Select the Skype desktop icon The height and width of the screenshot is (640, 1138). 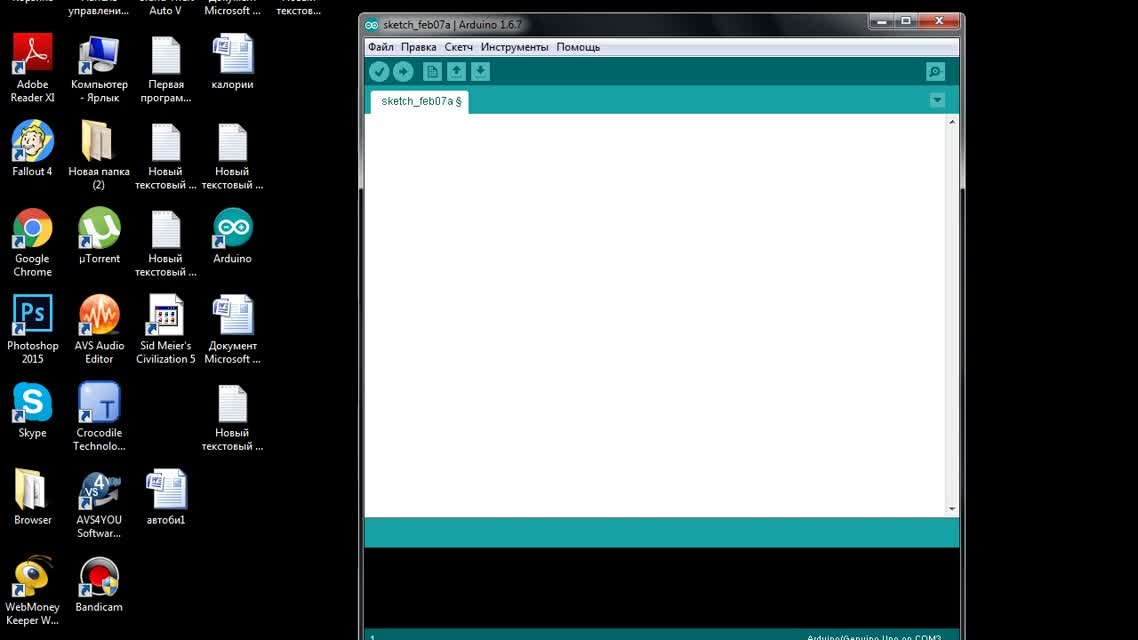[33, 410]
